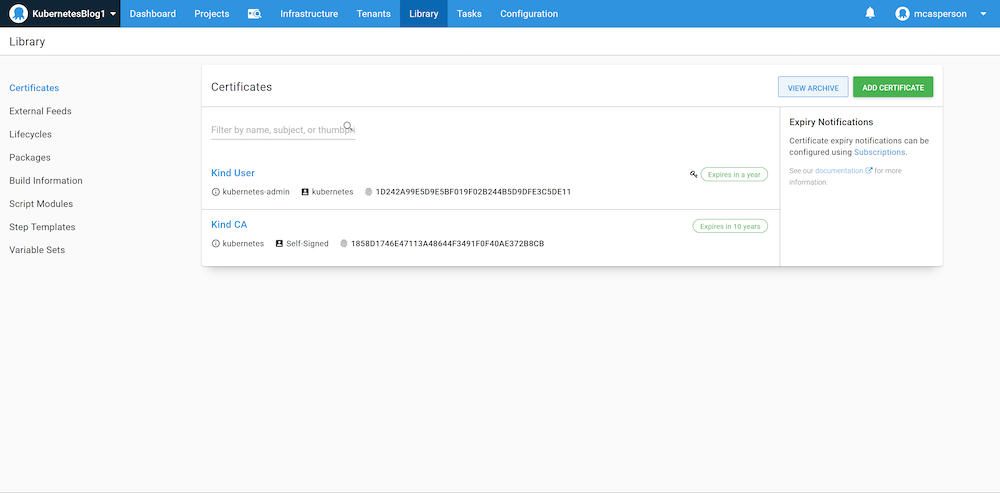This screenshot has width=1000, height=493.
Task: Open the project search icon in navbar
Action: [254, 14]
